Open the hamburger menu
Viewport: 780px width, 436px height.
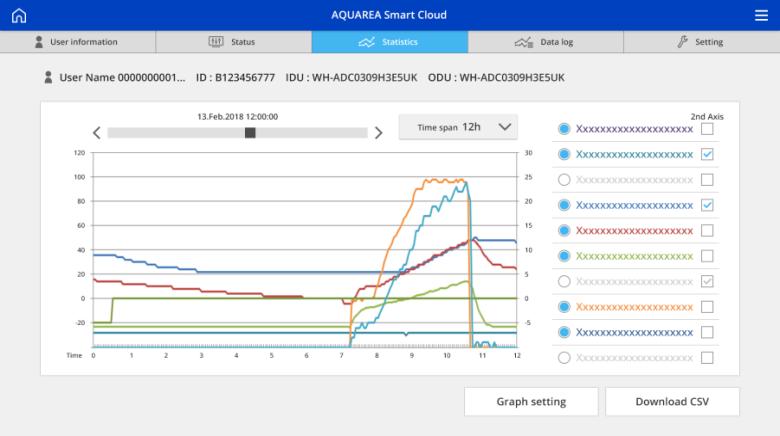pos(761,15)
